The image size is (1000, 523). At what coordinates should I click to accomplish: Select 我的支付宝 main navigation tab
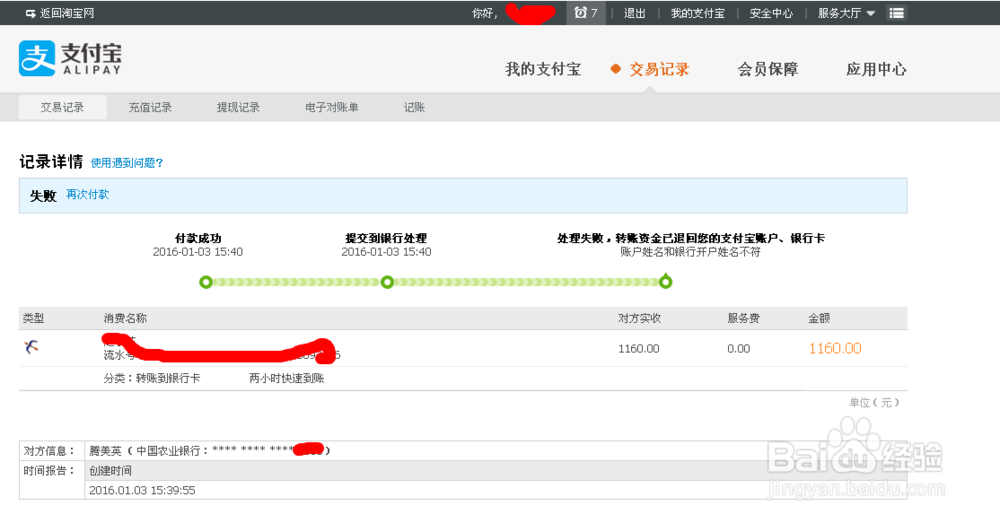[x=543, y=69]
